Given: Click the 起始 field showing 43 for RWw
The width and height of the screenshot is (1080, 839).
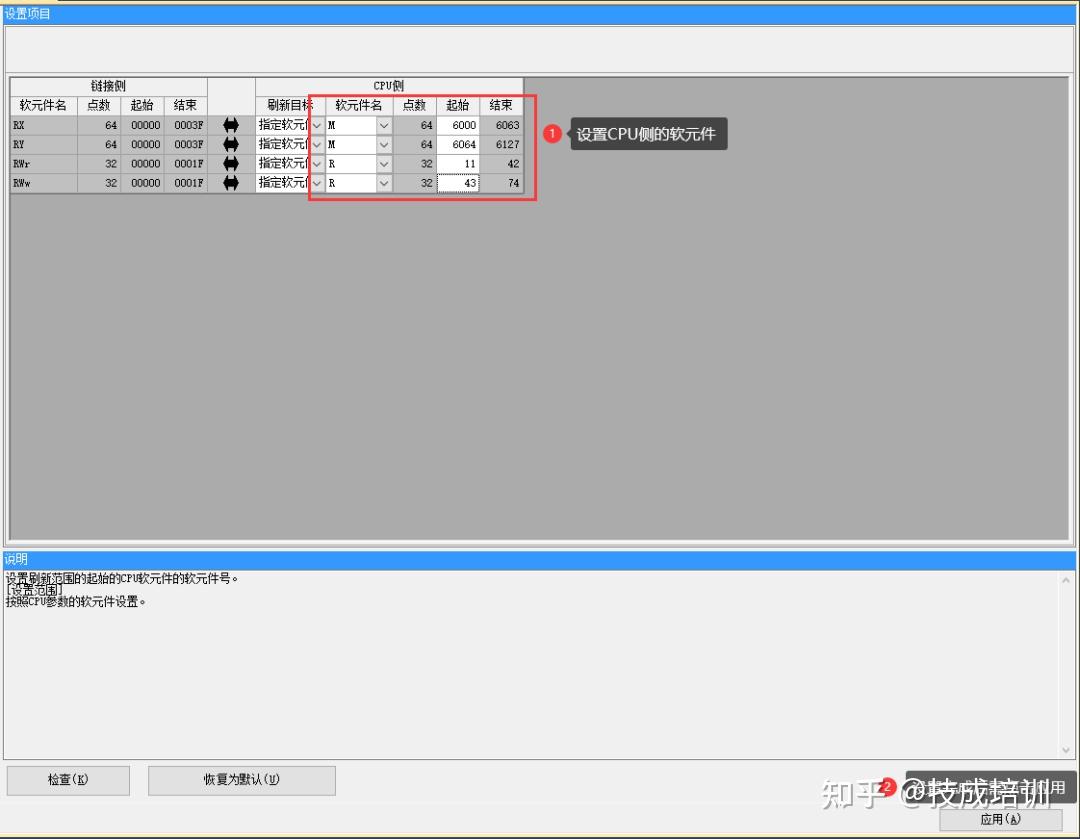Looking at the screenshot, I should 457,182.
